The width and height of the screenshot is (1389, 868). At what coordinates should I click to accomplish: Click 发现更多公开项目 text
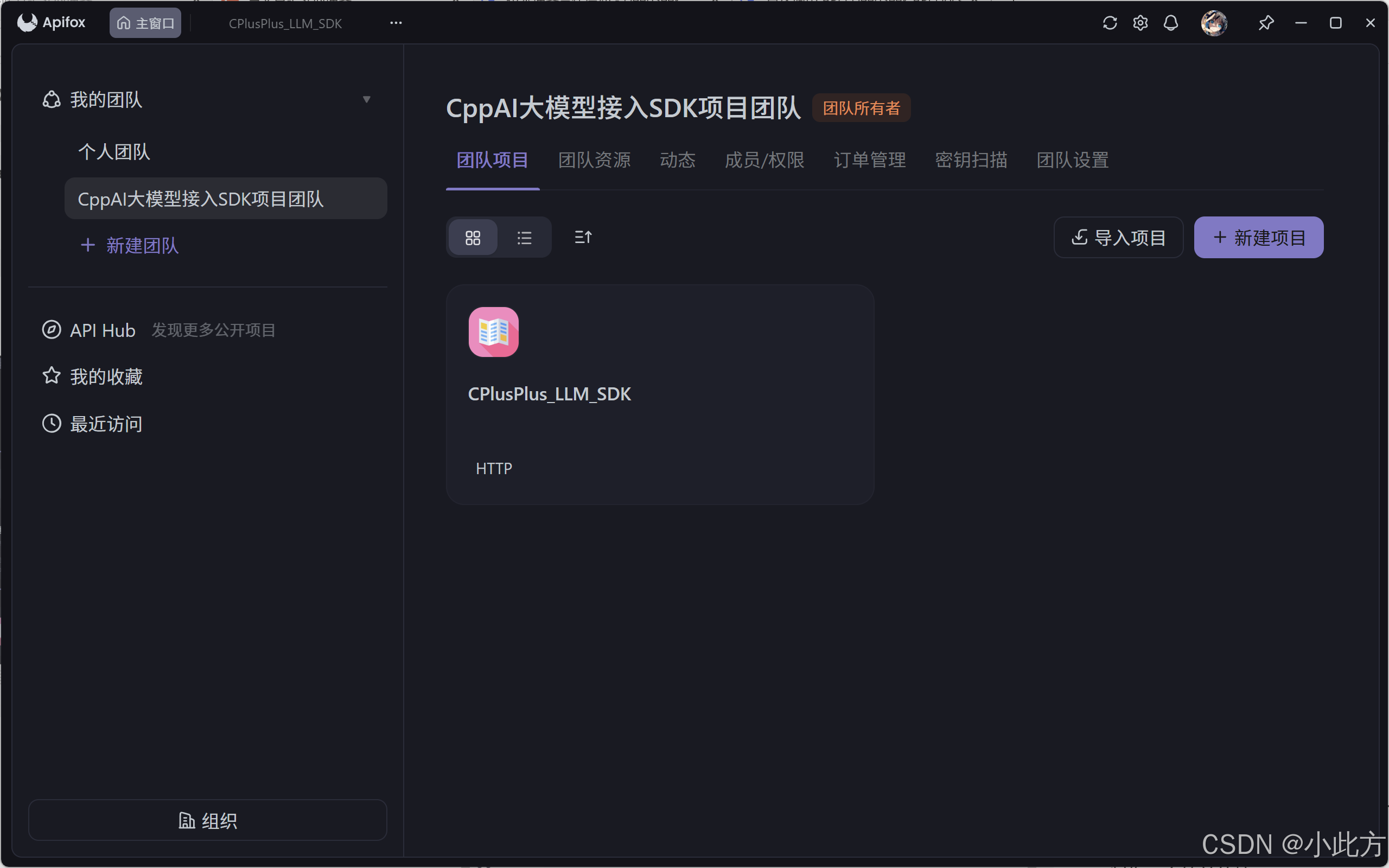[214, 330]
